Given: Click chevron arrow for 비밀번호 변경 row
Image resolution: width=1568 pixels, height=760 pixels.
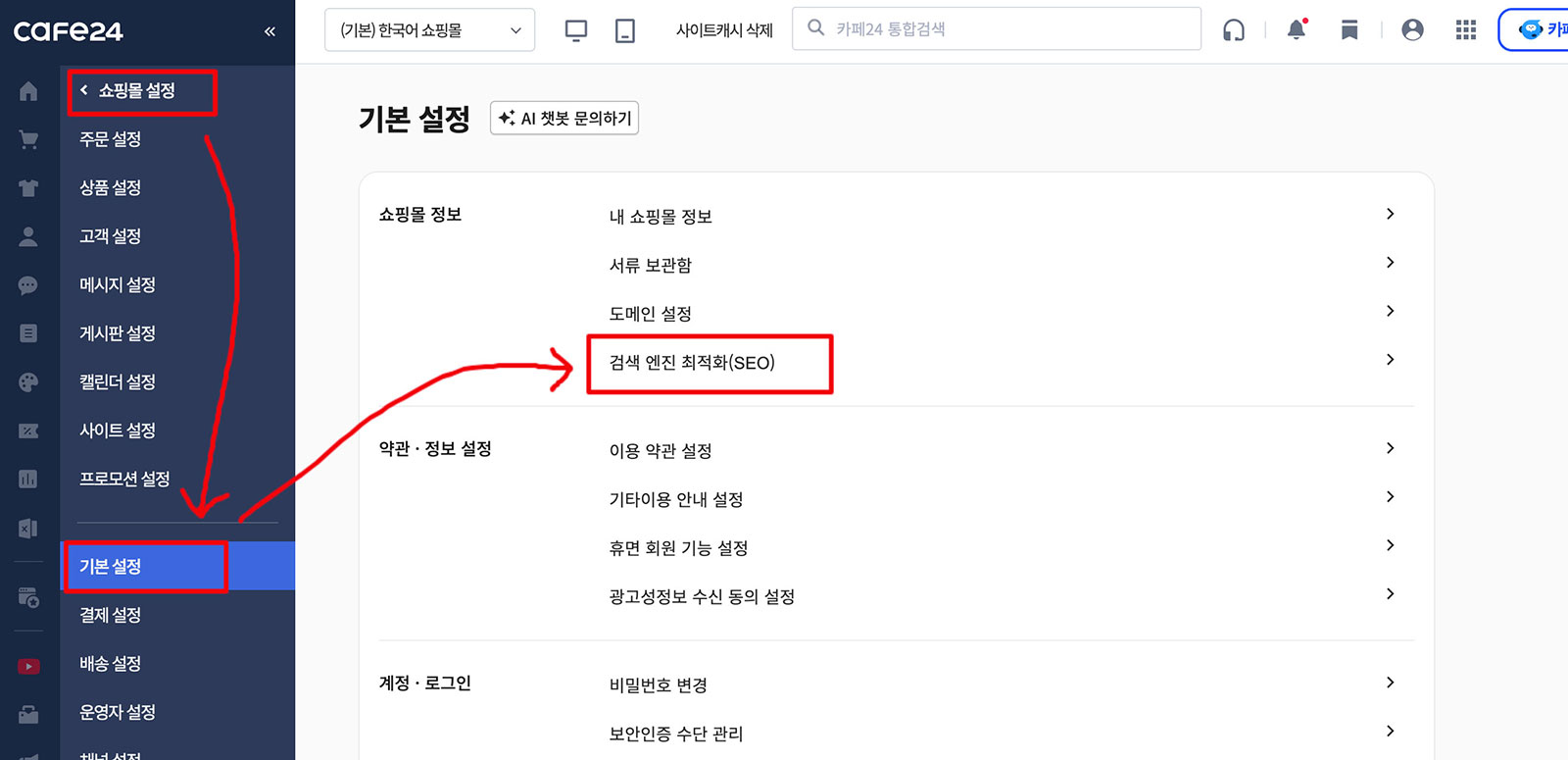Looking at the screenshot, I should [1390, 683].
